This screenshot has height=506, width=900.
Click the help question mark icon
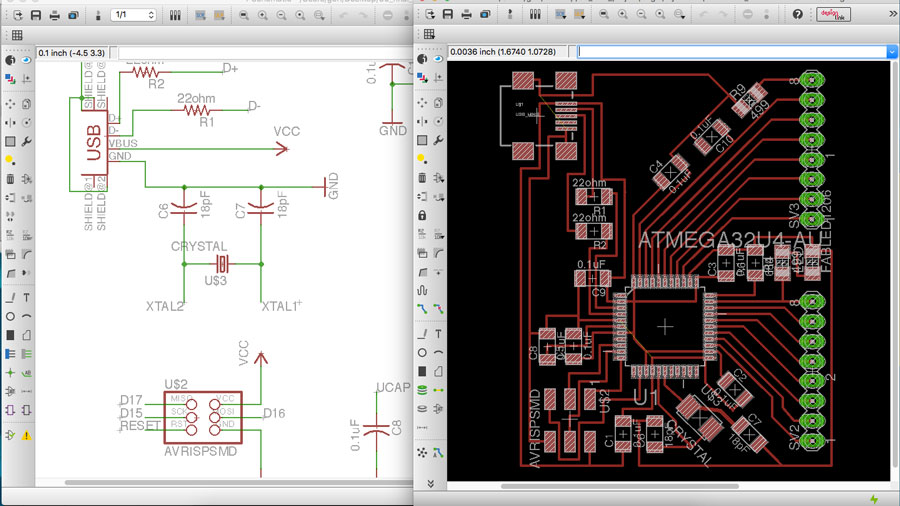click(797, 15)
